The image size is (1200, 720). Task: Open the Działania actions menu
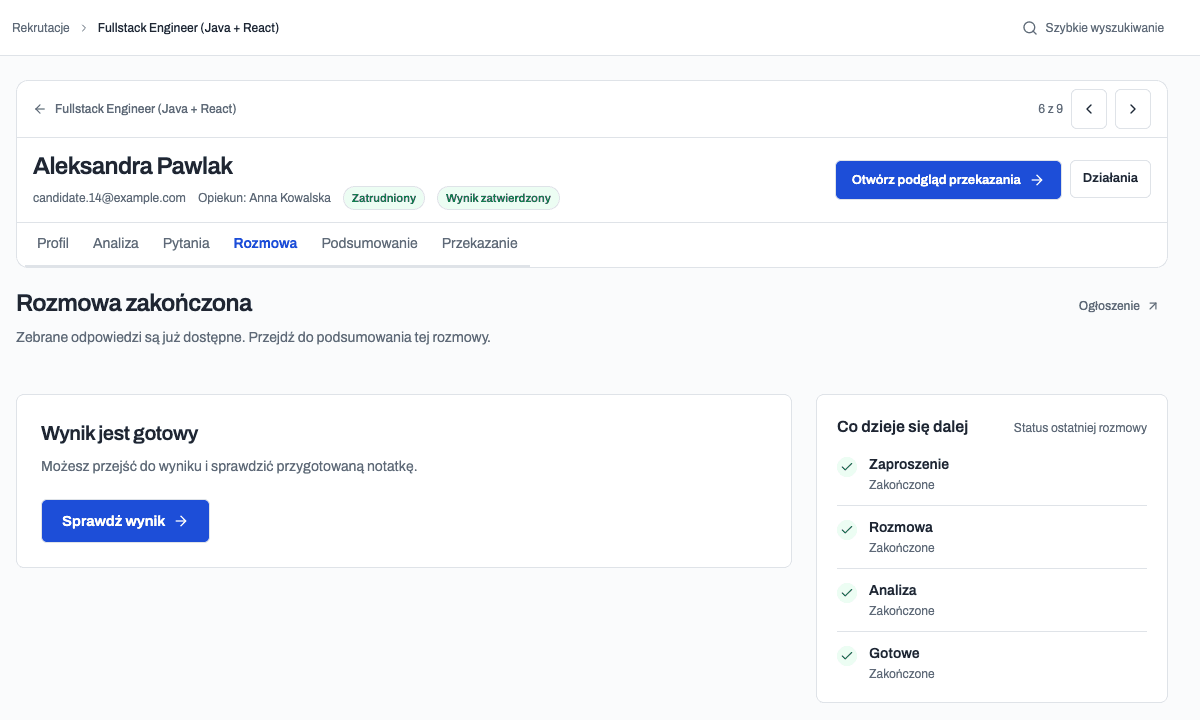tap(1110, 179)
